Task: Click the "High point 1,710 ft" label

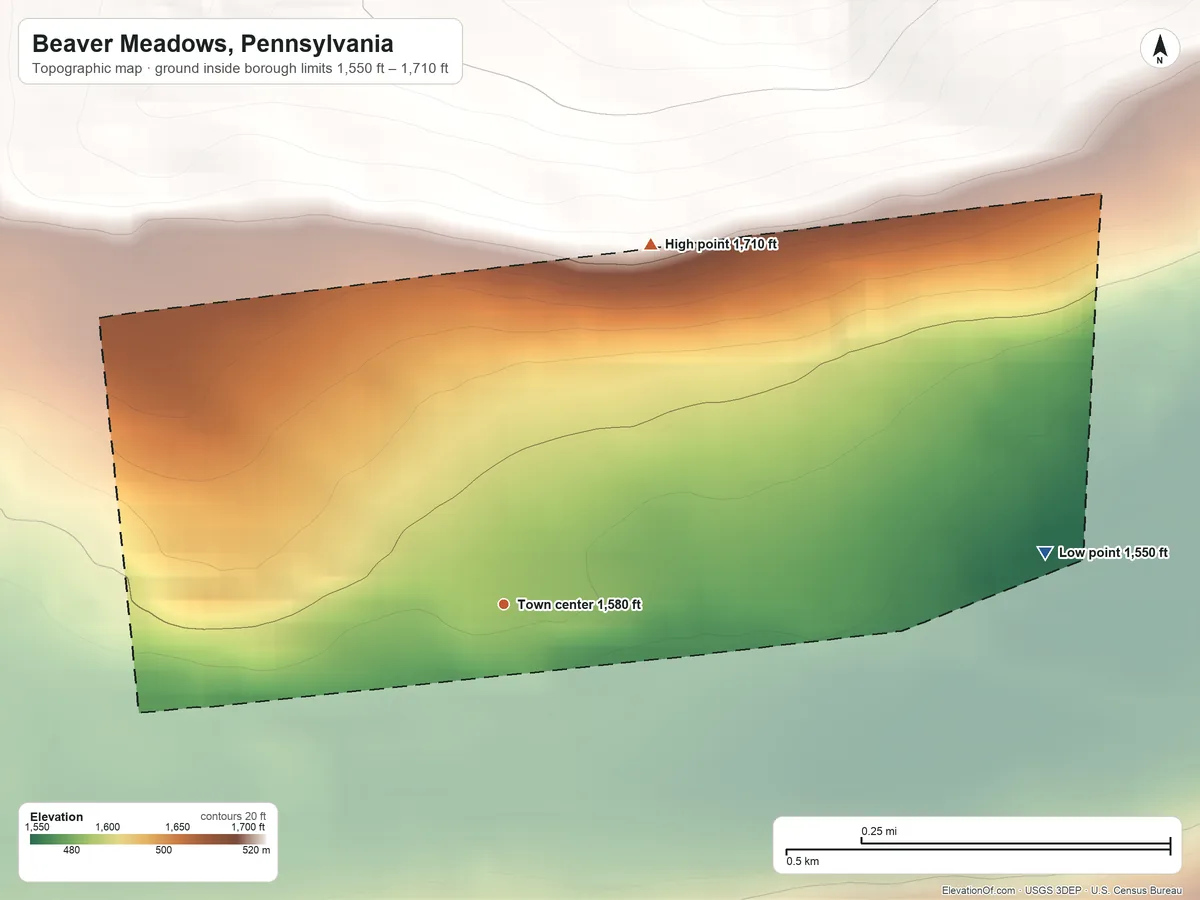Action: click(x=721, y=244)
